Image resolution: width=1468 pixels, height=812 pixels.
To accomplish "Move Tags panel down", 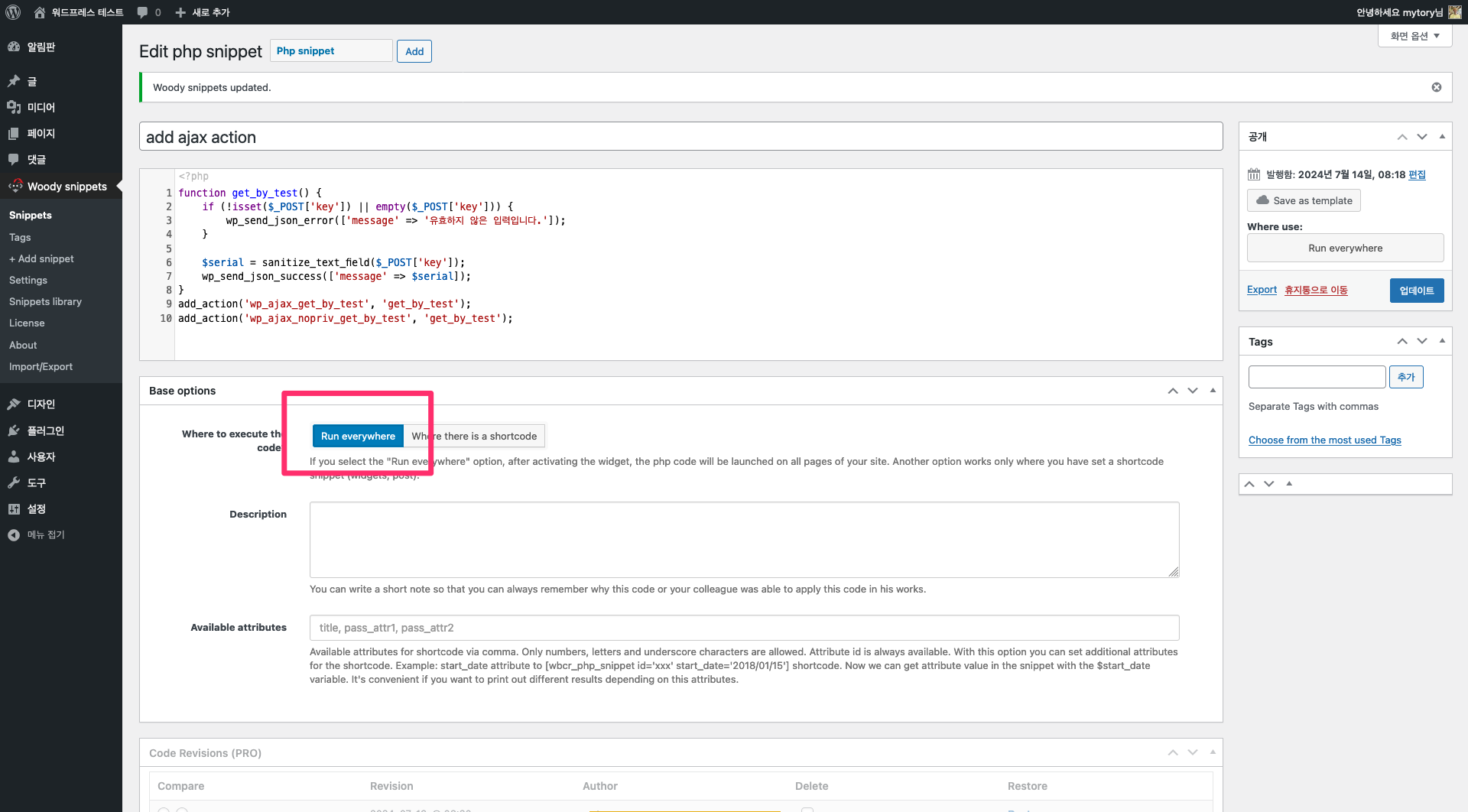I will (1422, 341).
